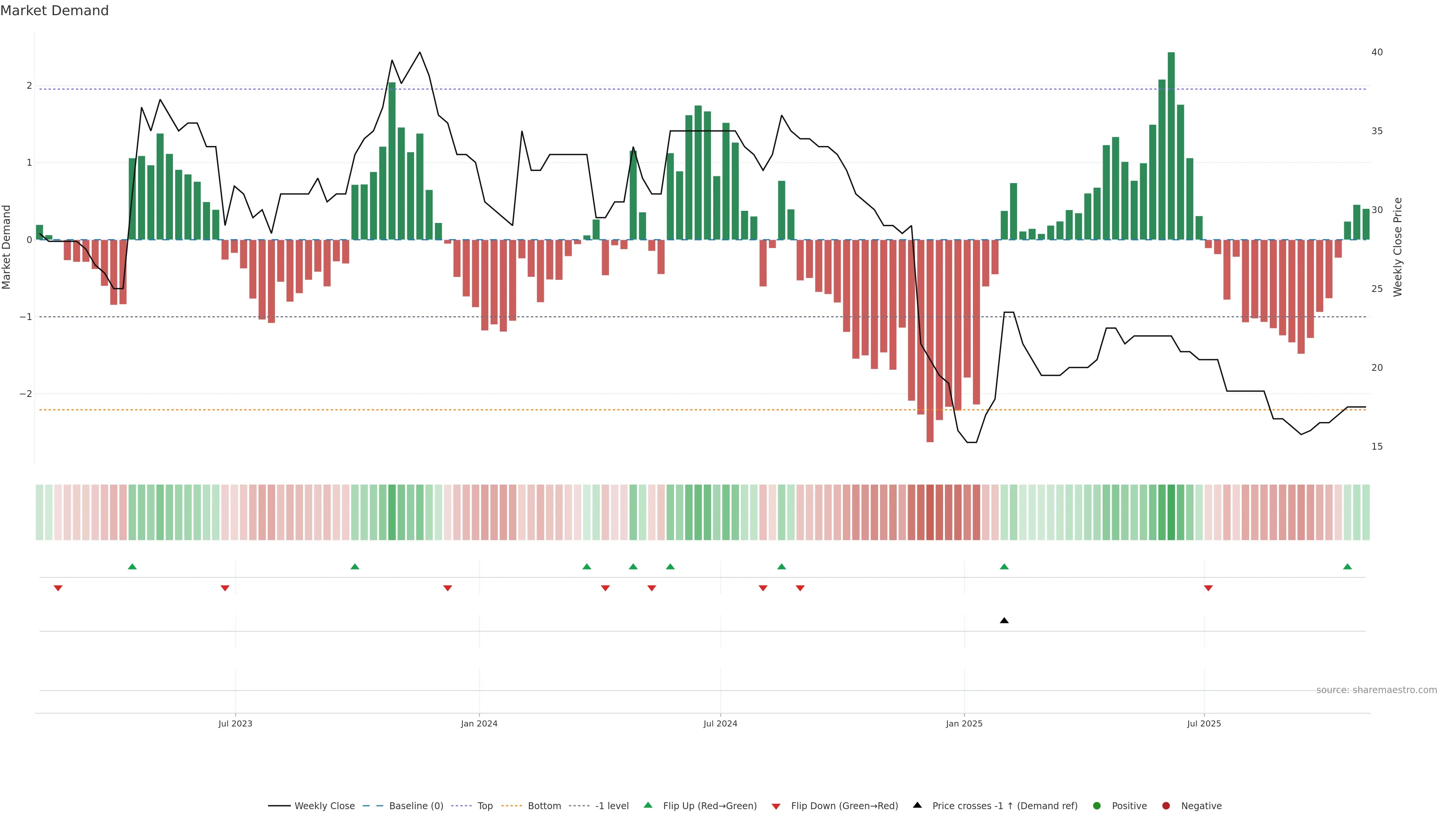Click the Flip Down legend triangle icon

pyautogui.click(x=776, y=806)
